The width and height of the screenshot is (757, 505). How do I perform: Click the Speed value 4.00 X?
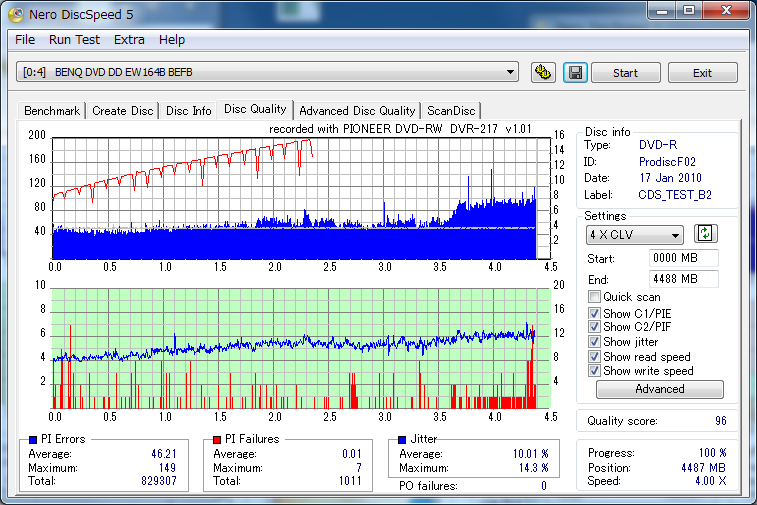(711, 481)
